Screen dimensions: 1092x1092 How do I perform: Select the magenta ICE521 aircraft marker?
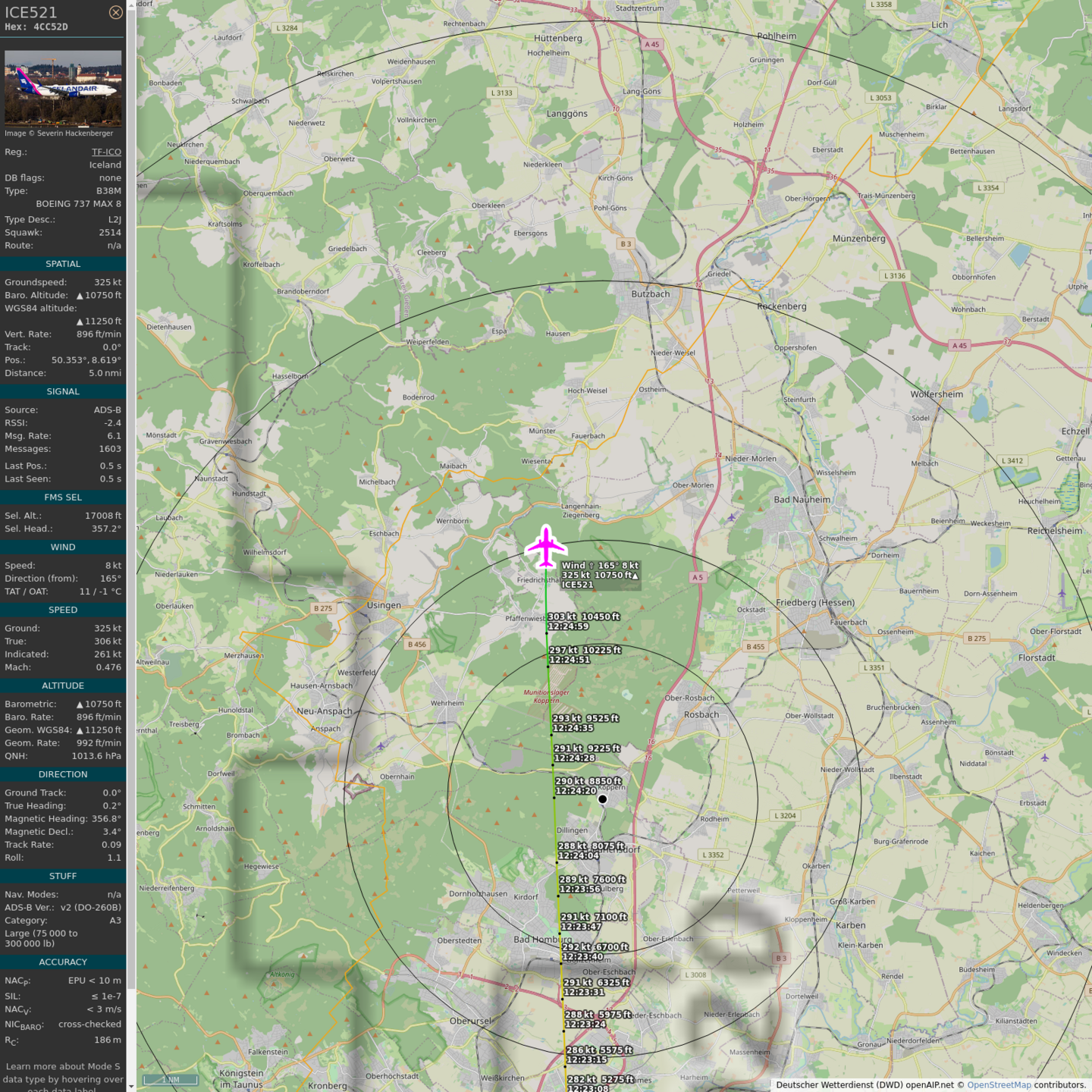546,546
